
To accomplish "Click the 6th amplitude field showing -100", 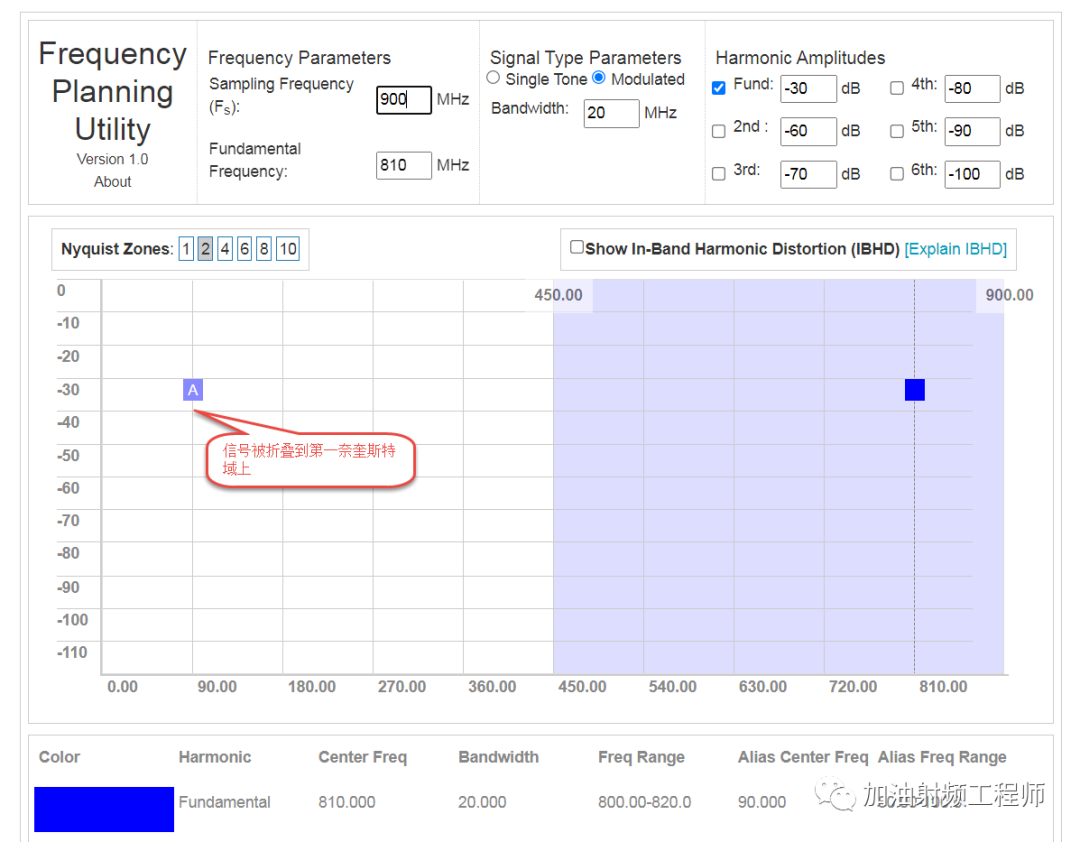I will pyautogui.click(x=972, y=174).
